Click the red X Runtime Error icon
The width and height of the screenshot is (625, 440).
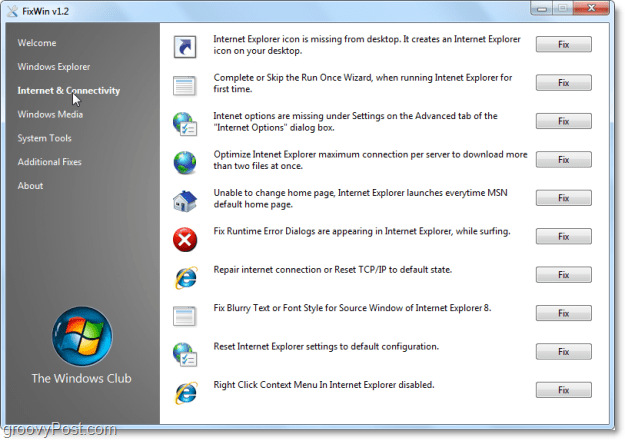click(185, 240)
